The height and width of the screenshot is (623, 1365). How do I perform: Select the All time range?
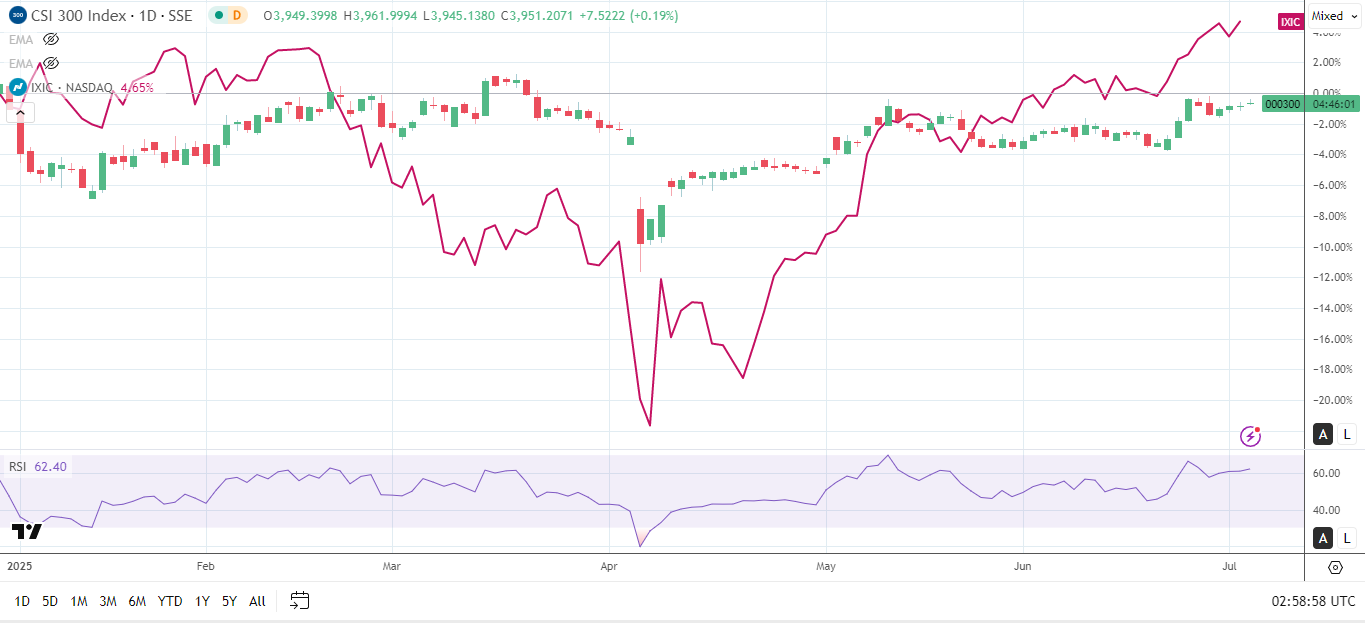pos(257,601)
